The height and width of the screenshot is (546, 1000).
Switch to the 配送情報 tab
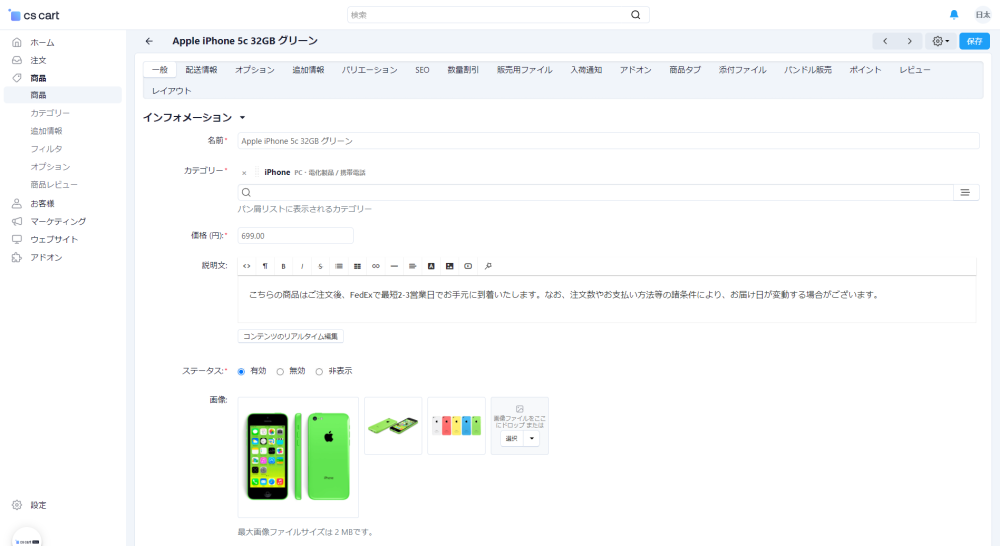202,70
